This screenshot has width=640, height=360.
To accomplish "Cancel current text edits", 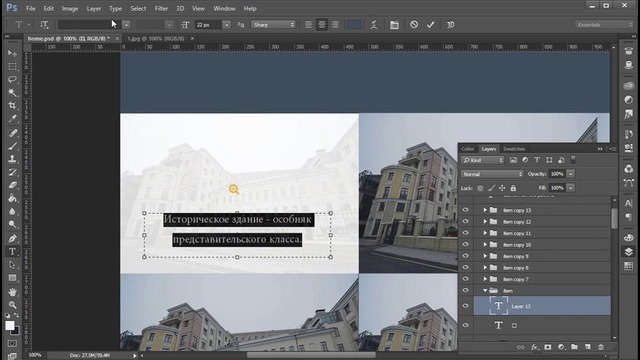I will 414,24.
